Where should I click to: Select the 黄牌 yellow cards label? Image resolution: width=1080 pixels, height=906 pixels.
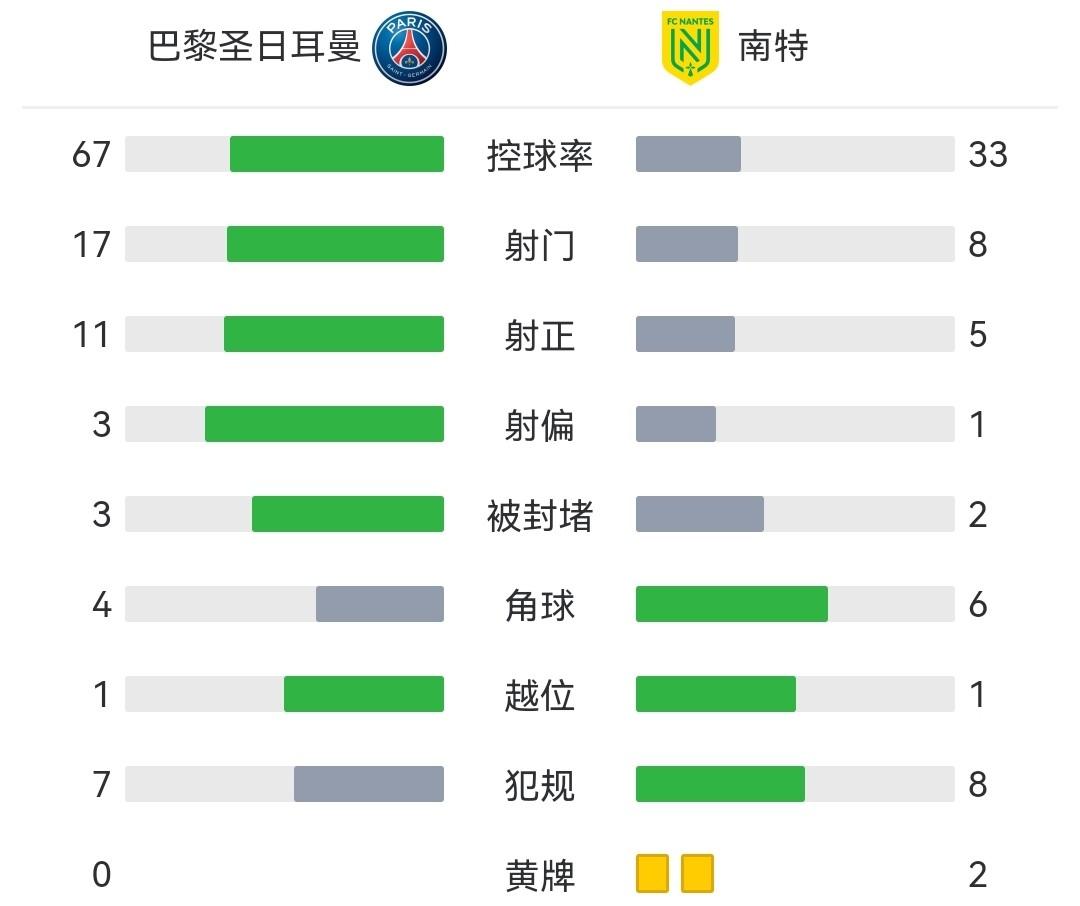pos(540,875)
